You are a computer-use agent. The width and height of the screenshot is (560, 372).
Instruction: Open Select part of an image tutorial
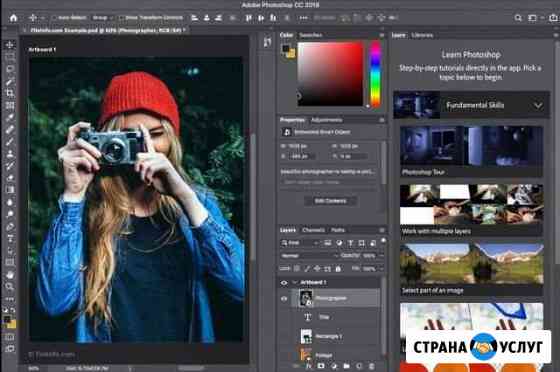(471, 270)
